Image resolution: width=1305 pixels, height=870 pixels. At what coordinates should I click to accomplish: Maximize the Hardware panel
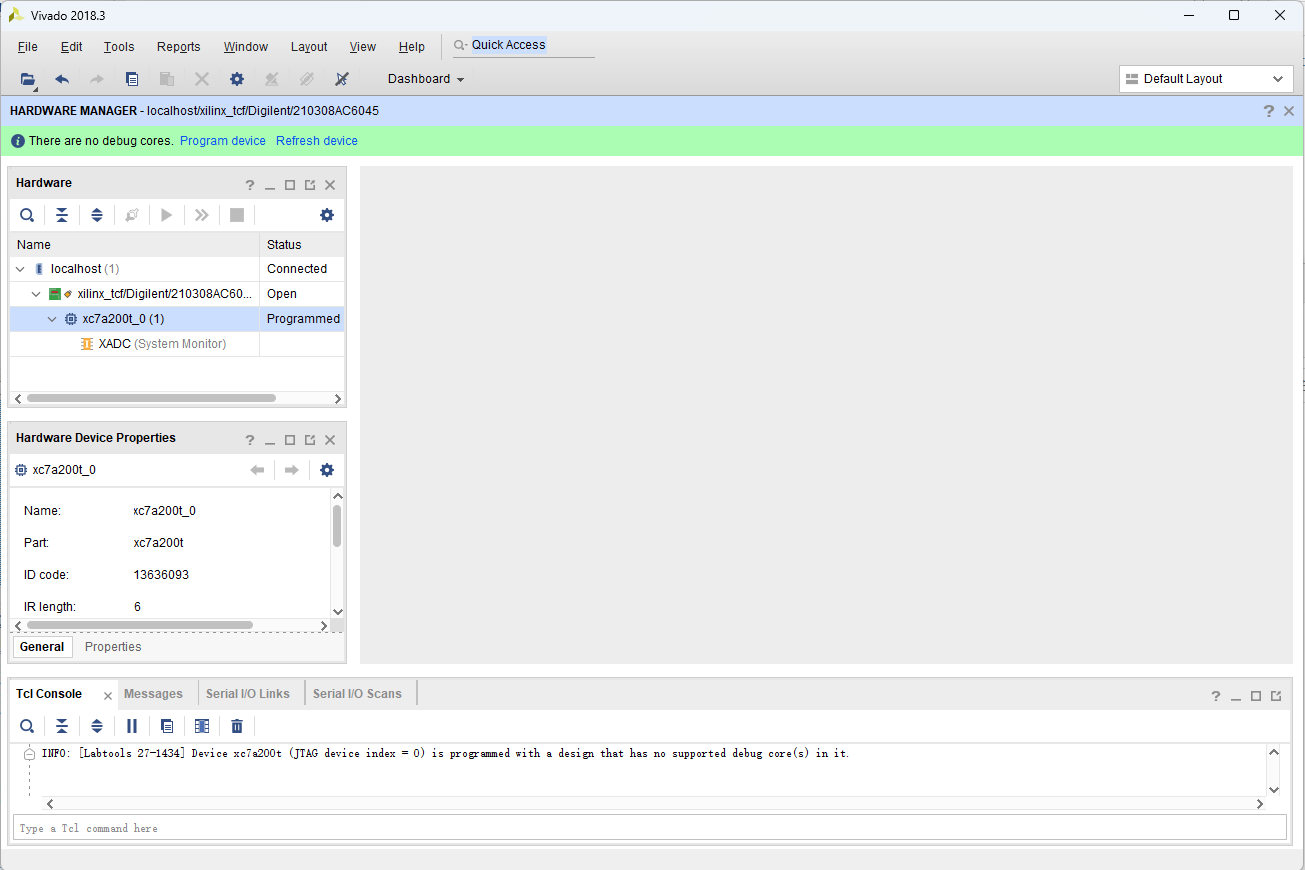[x=290, y=185]
